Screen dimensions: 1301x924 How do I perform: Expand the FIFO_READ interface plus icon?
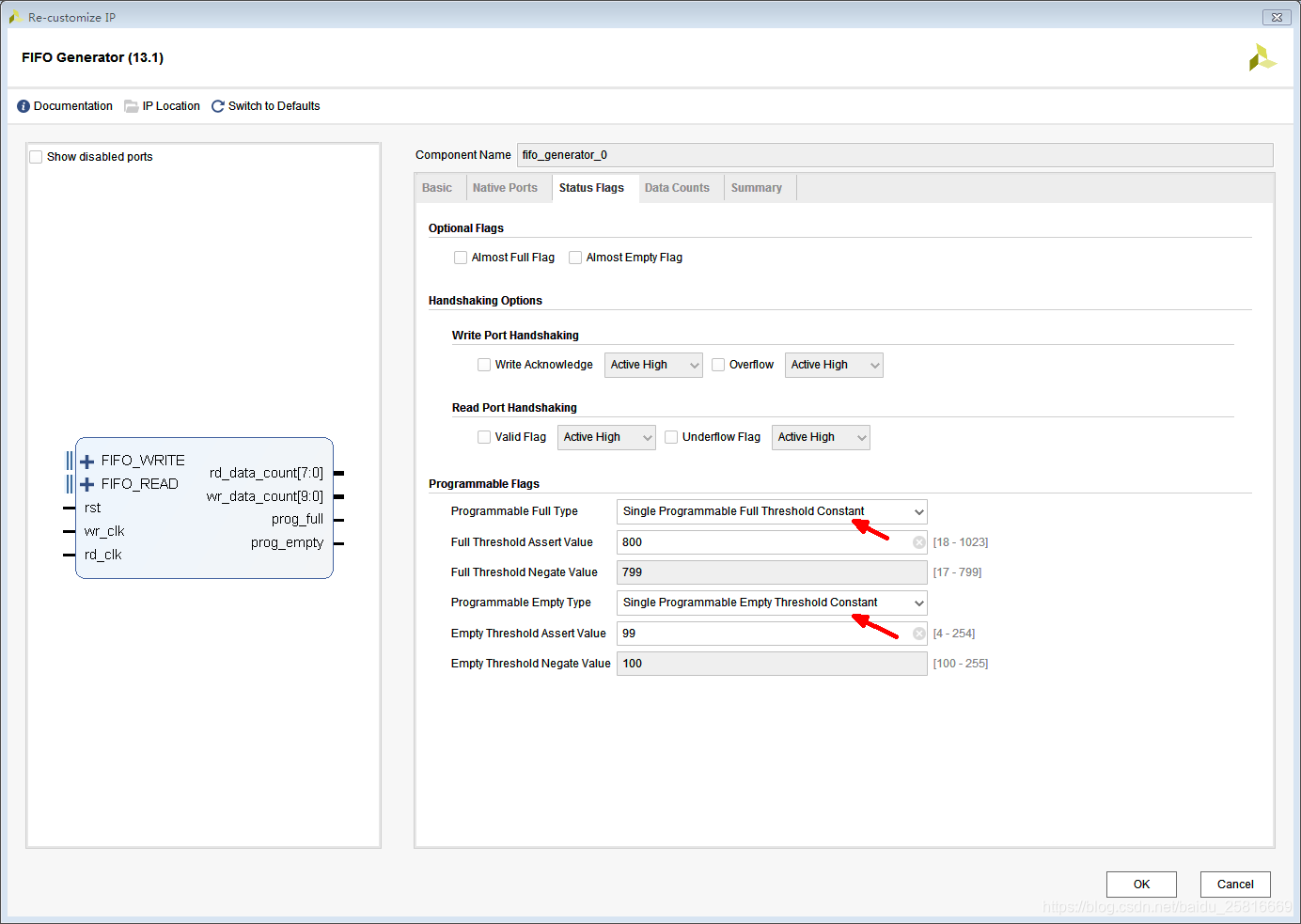click(86, 484)
